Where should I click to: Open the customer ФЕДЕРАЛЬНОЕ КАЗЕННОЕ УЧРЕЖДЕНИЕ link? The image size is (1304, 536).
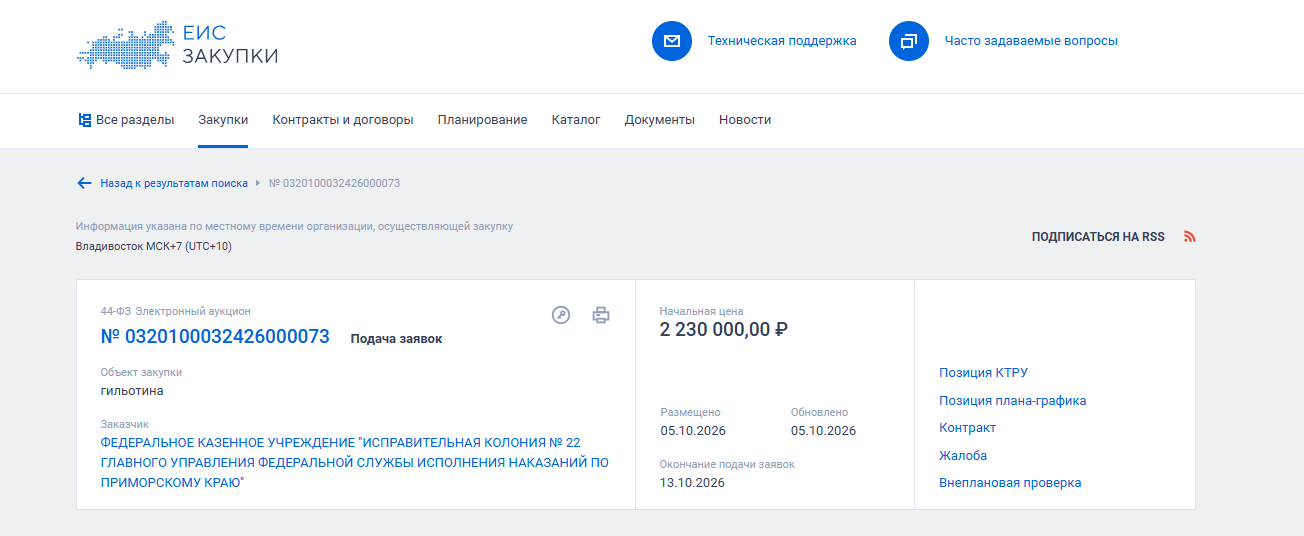pos(355,462)
